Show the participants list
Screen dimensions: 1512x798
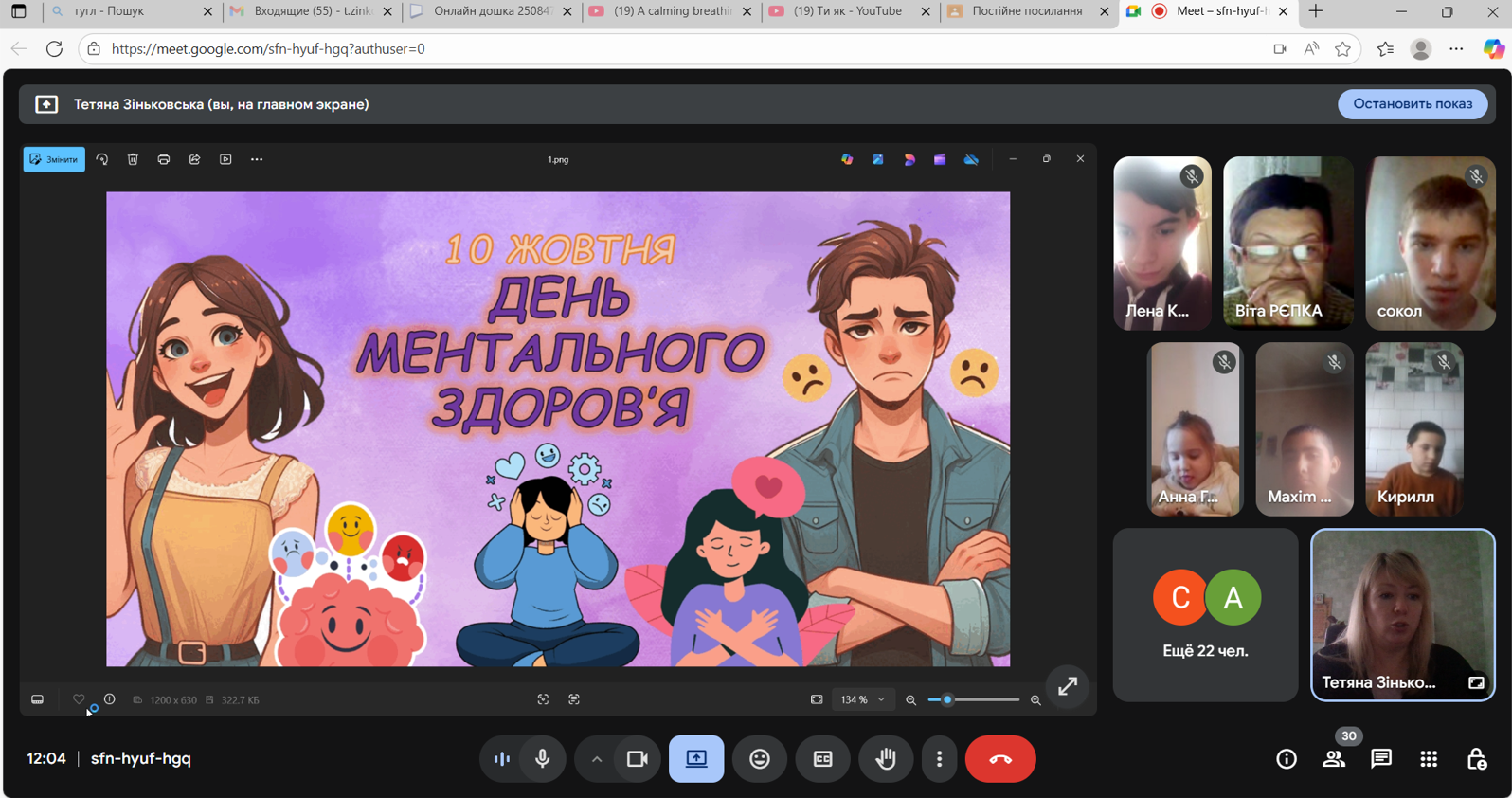1334,759
